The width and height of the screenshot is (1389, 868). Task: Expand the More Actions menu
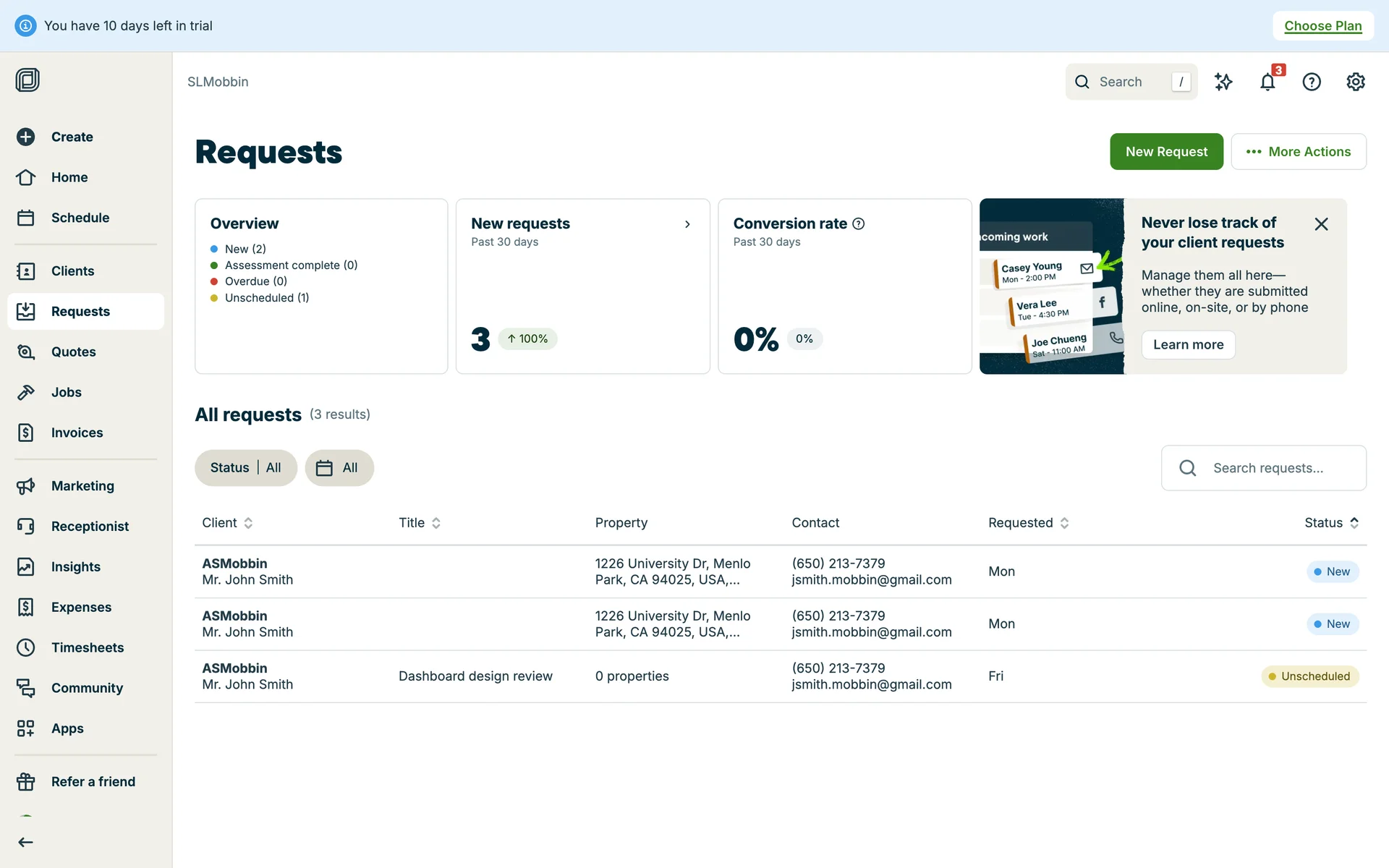point(1298,152)
